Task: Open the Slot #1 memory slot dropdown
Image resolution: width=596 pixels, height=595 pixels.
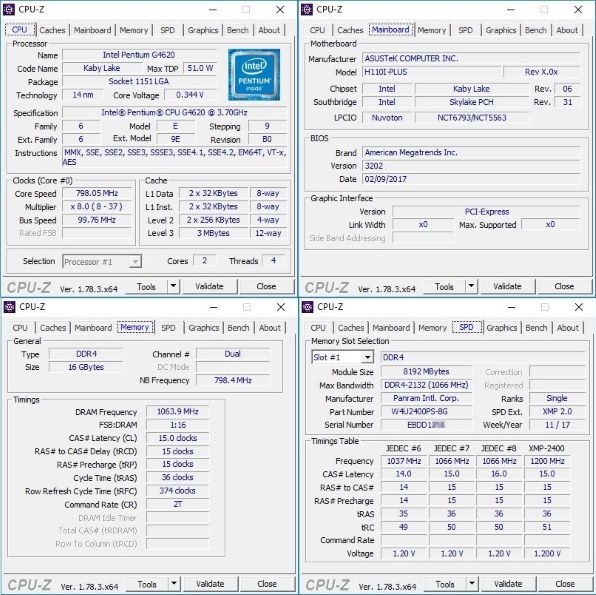Action: [342, 357]
